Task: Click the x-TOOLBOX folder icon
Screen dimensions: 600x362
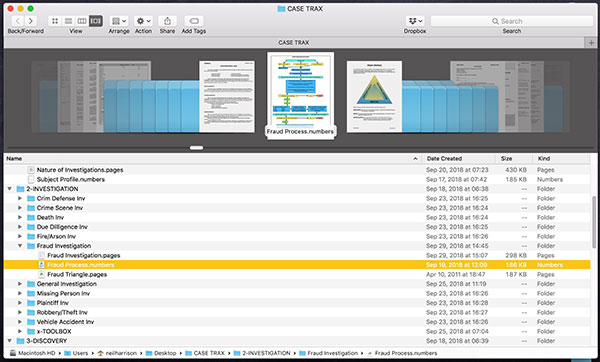Action: click(31, 331)
